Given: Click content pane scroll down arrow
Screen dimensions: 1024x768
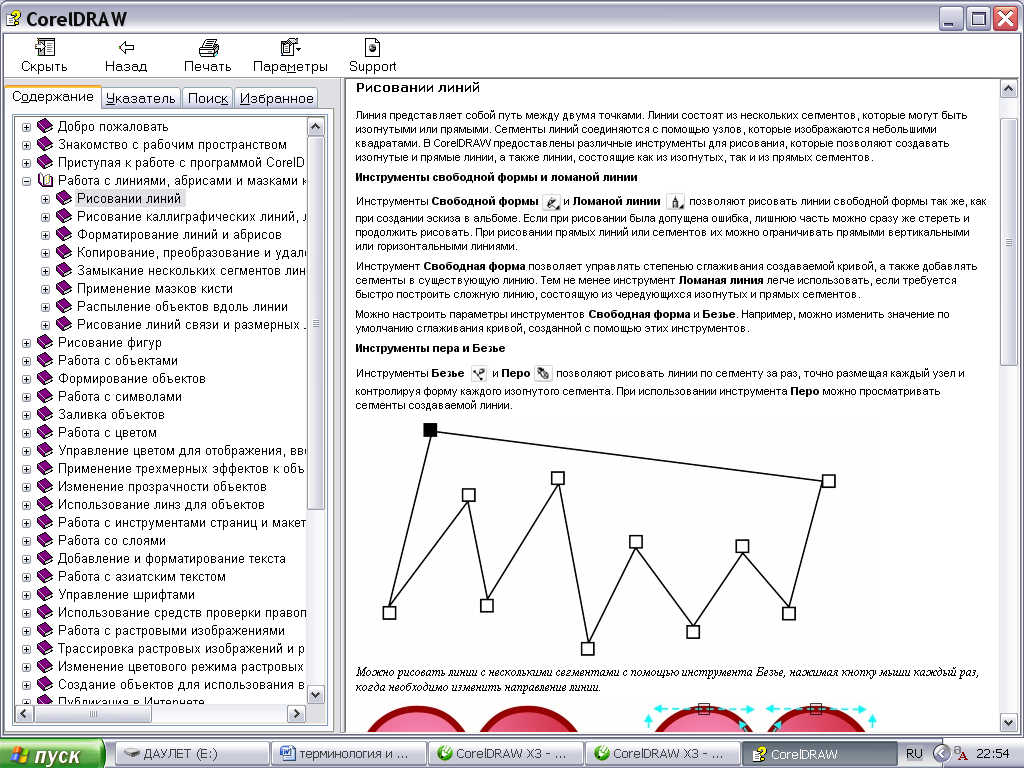Looking at the screenshot, I should [1008, 722].
